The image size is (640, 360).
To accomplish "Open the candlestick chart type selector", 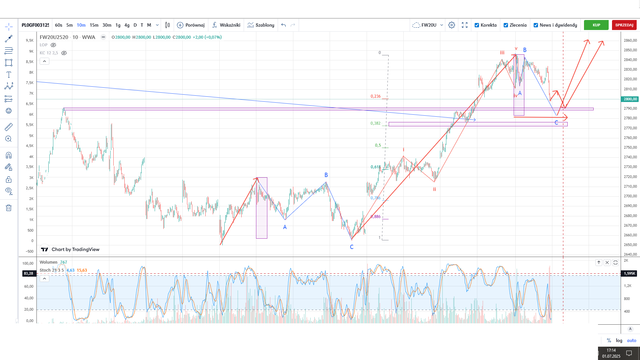I will pyautogui.click(x=167, y=25).
